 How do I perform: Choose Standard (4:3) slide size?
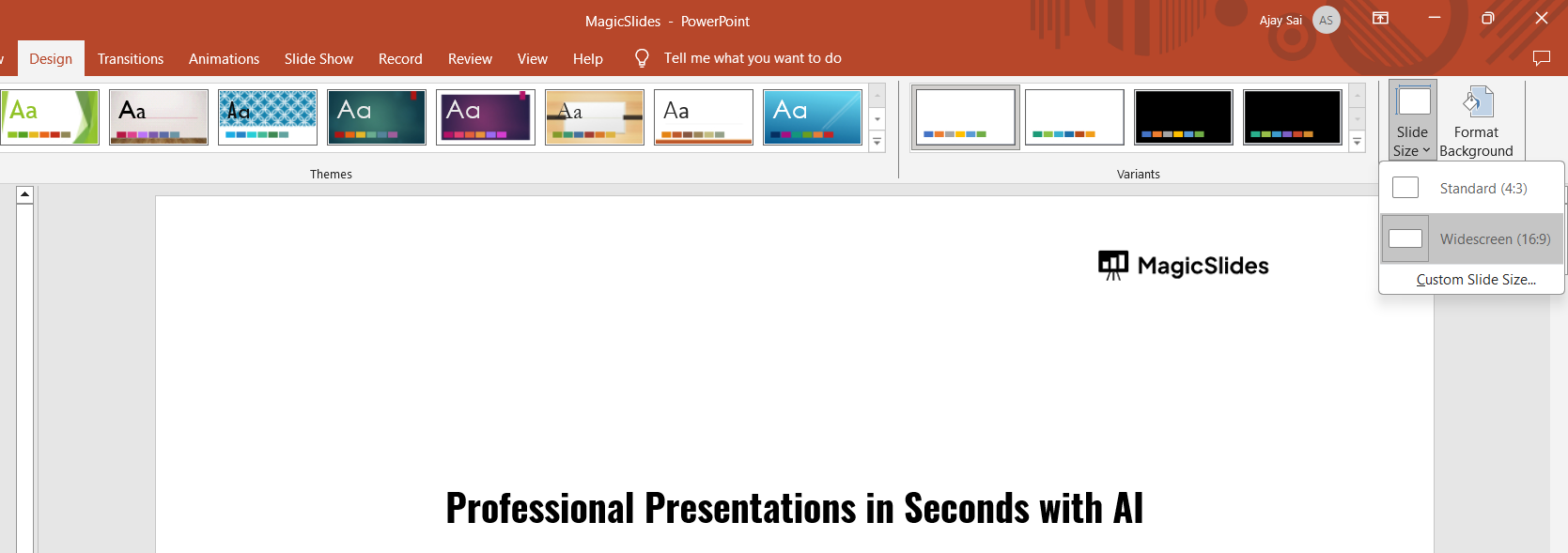[1471, 189]
